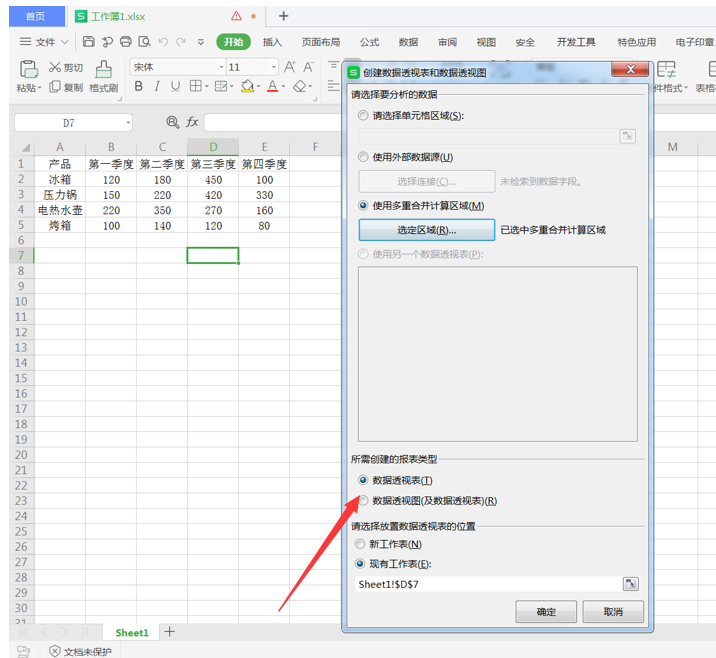Click the Redo arrow icon
The image size is (716, 658).
pos(181,42)
